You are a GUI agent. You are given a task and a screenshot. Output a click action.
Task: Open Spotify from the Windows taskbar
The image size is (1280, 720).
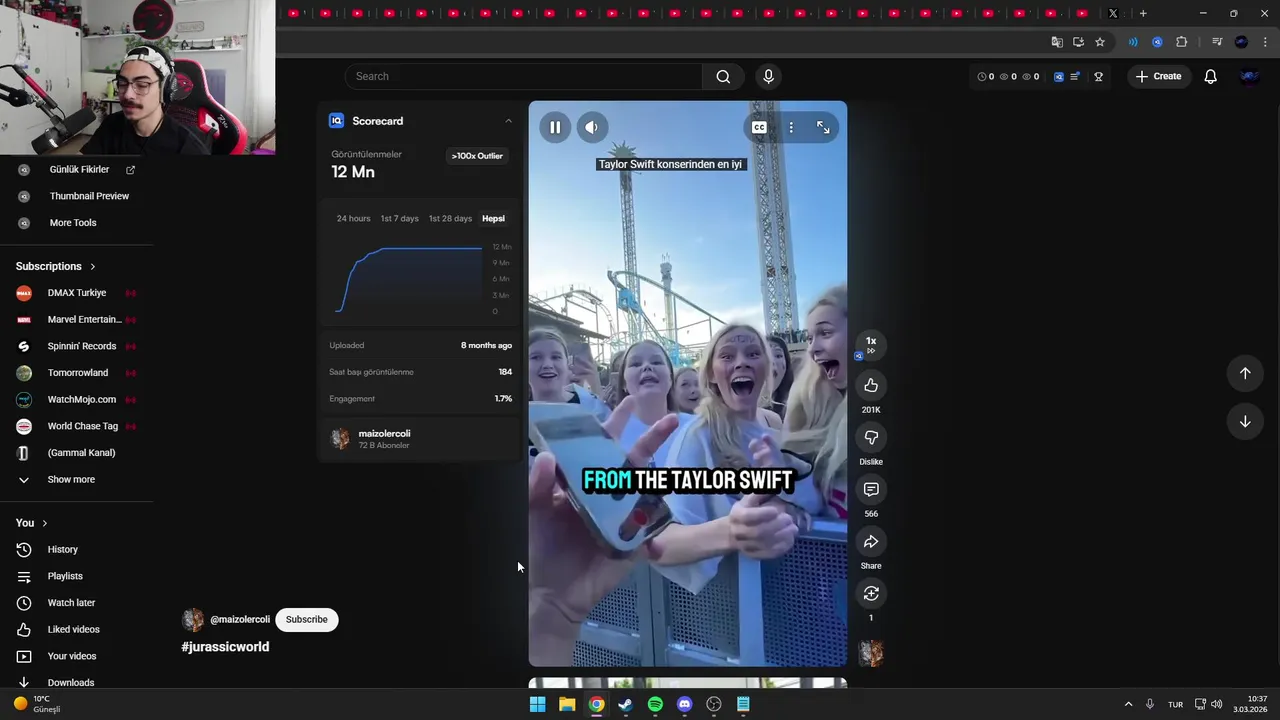point(655,704)
